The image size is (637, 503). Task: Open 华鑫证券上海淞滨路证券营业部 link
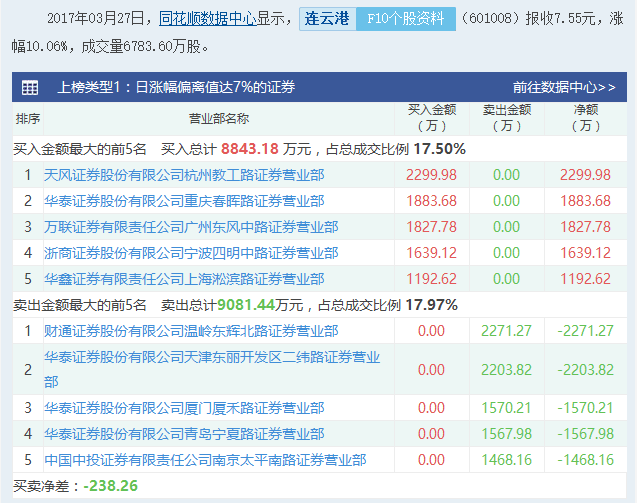coord(184,279)
